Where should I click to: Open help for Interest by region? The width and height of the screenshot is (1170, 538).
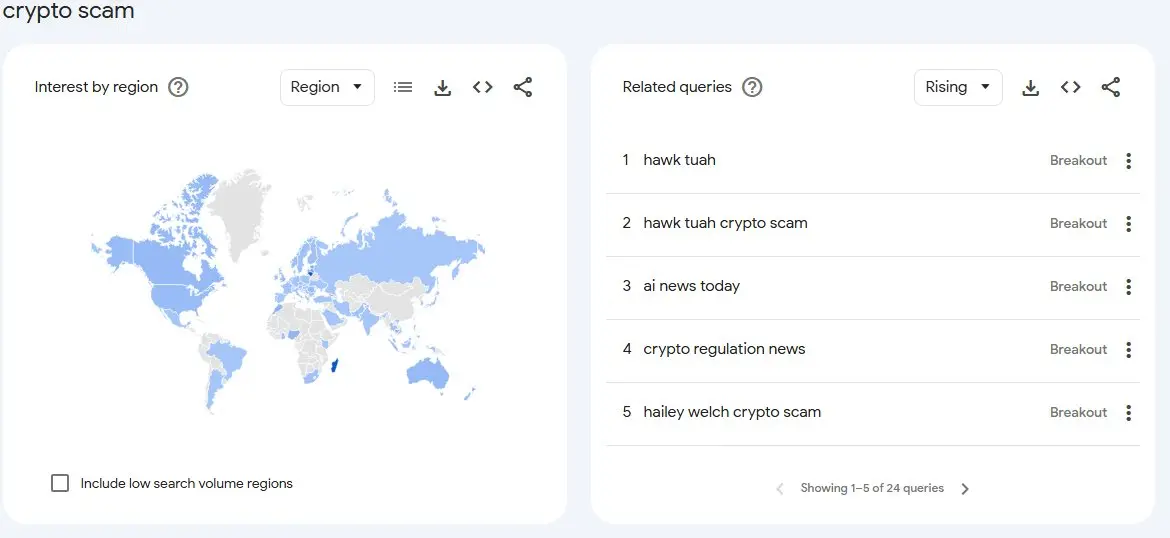pyautogui.click(x=178, y=87)
